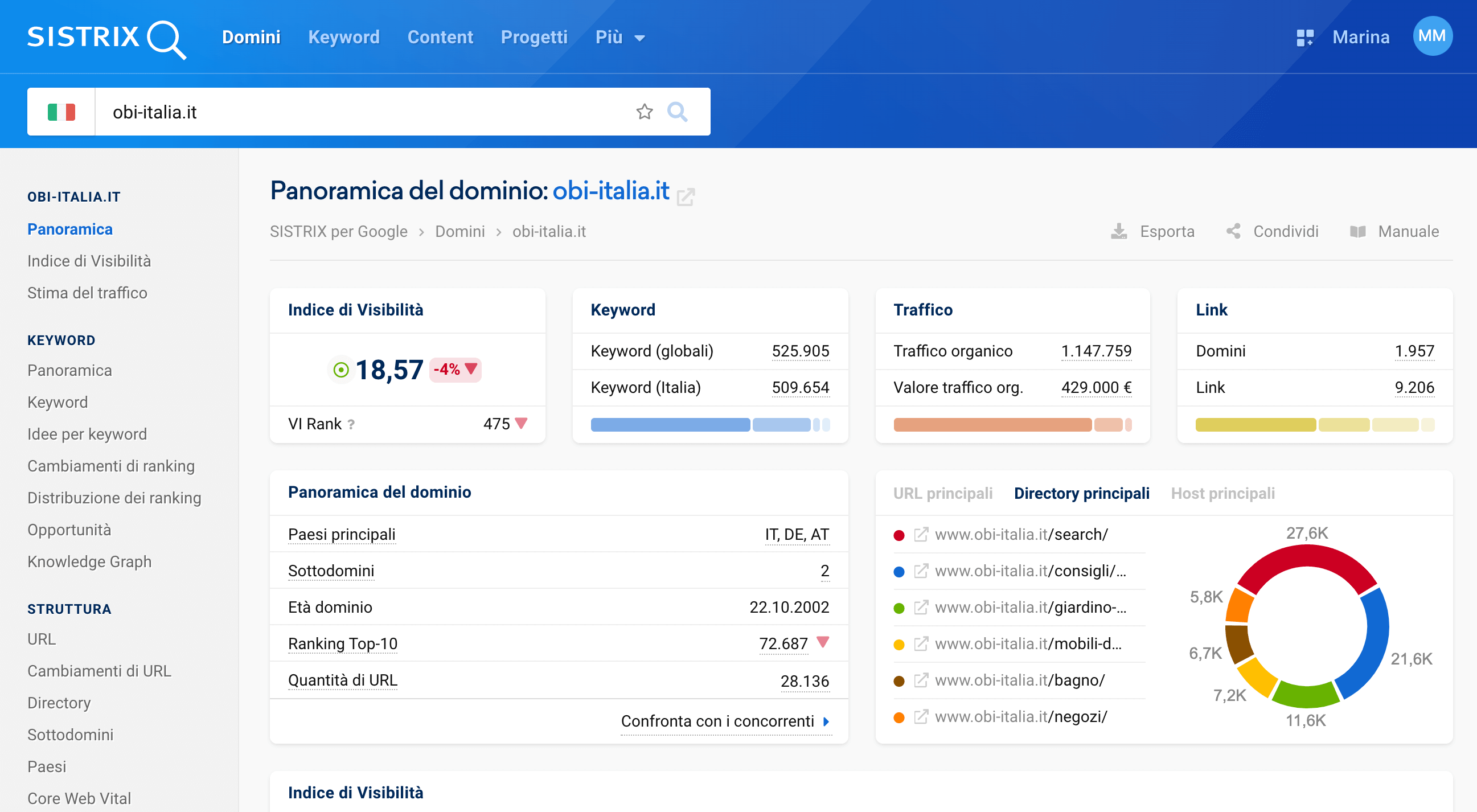Click the red /search/ legend dot
The width and height of the screenshot is (1477, 812).
click(x=899, y=536)
